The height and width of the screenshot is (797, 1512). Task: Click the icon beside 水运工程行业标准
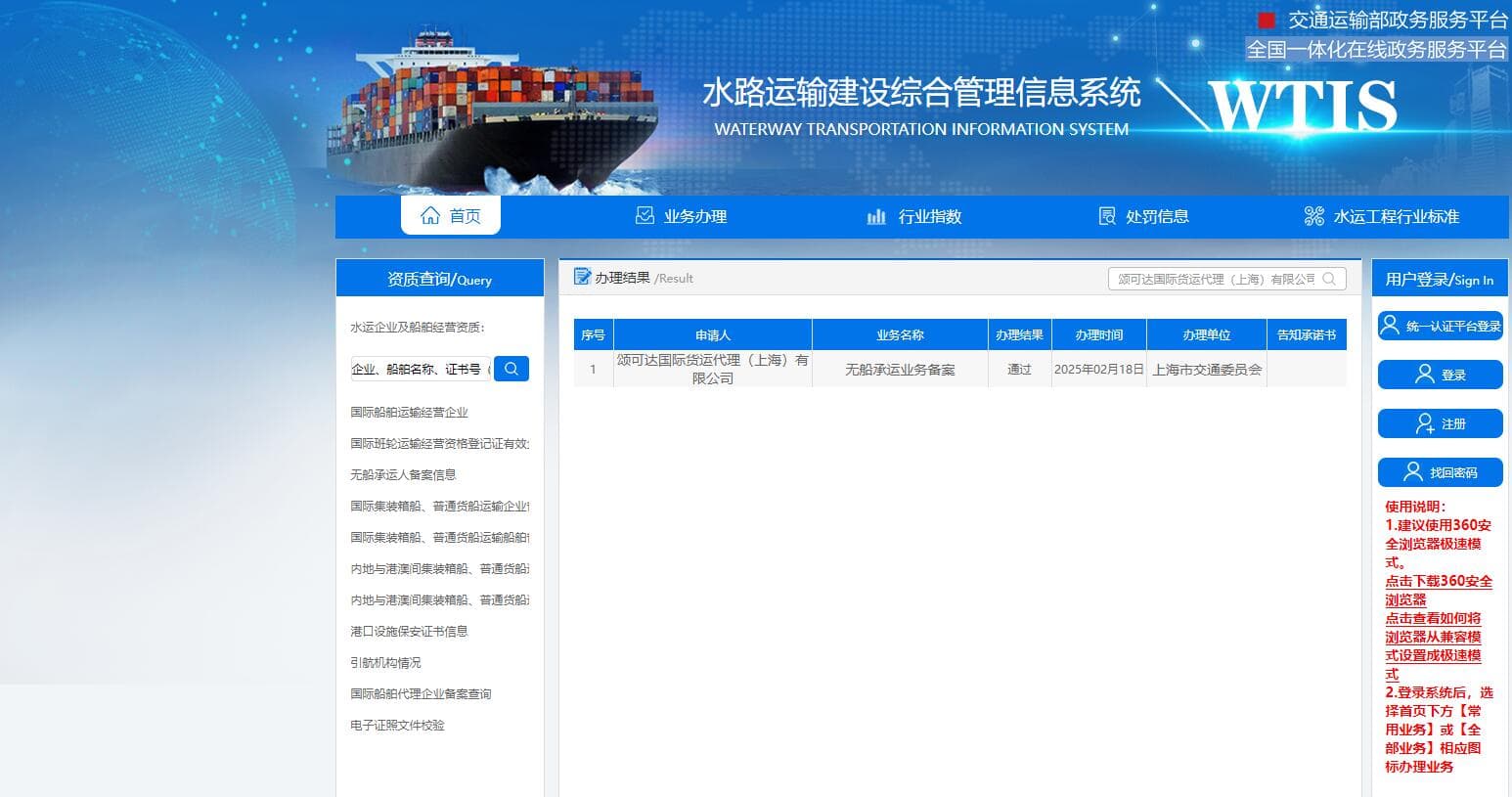click(1314, 216)
